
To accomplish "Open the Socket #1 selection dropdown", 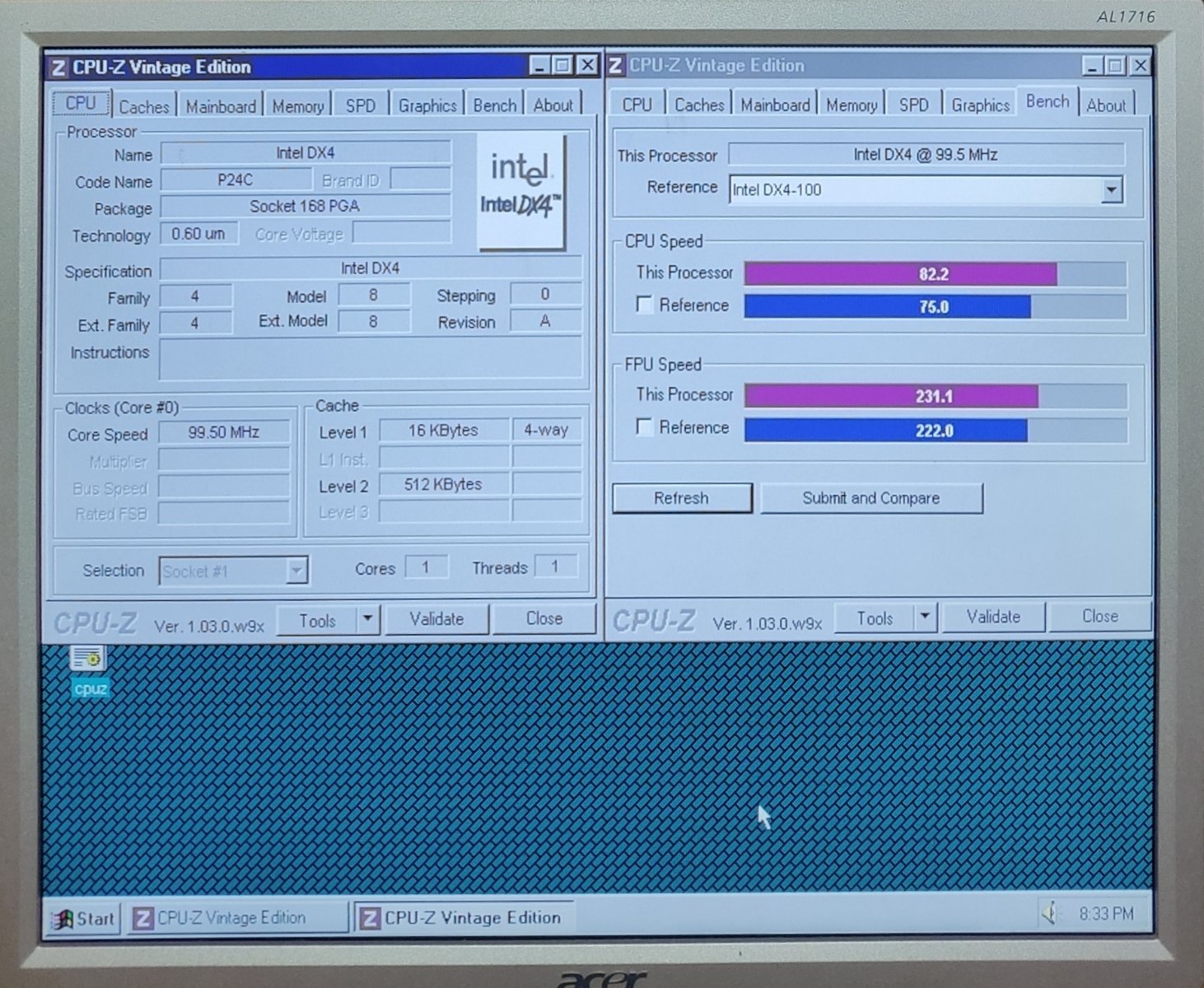I will click(x=233, y=571).
